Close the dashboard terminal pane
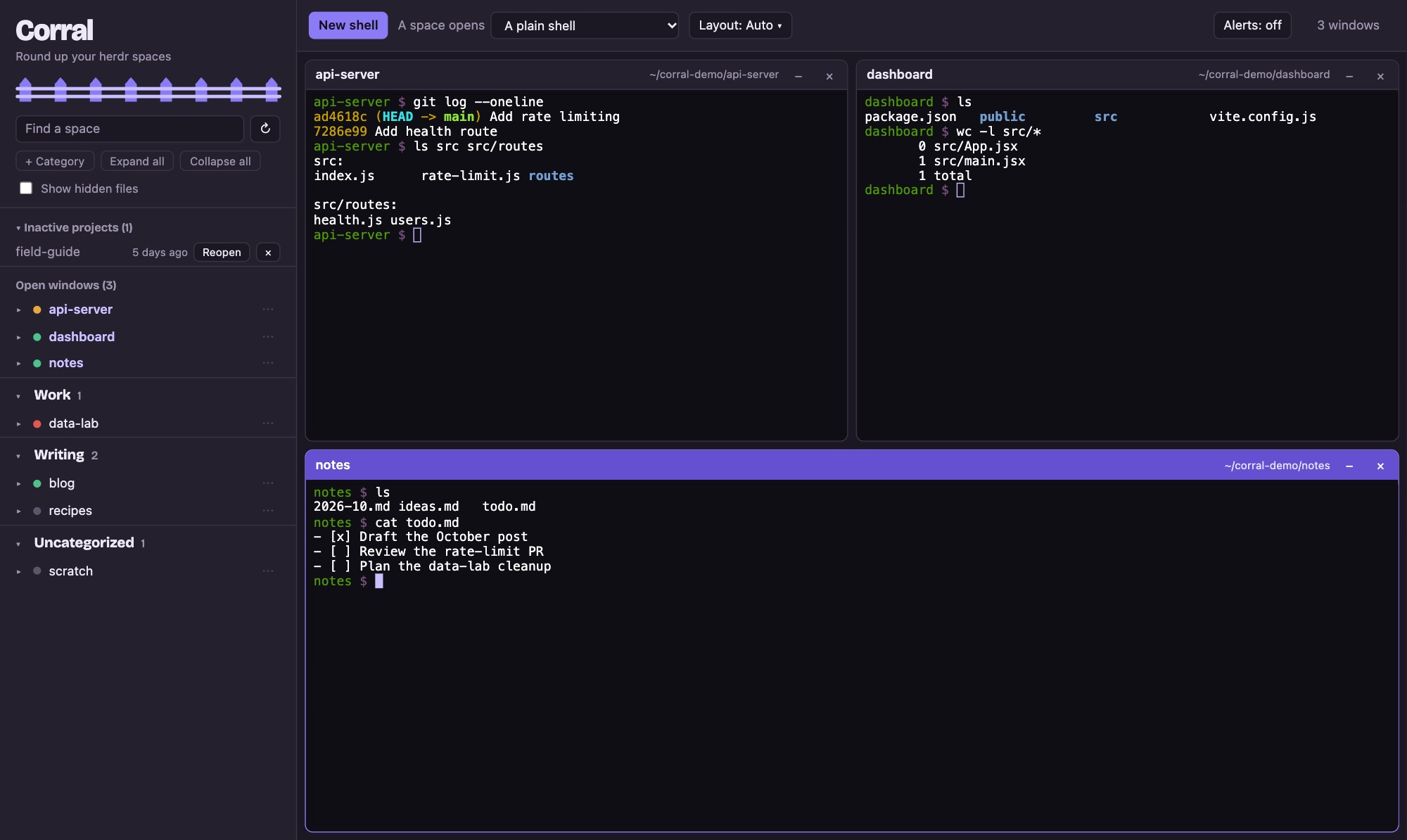 [1380, 76]
